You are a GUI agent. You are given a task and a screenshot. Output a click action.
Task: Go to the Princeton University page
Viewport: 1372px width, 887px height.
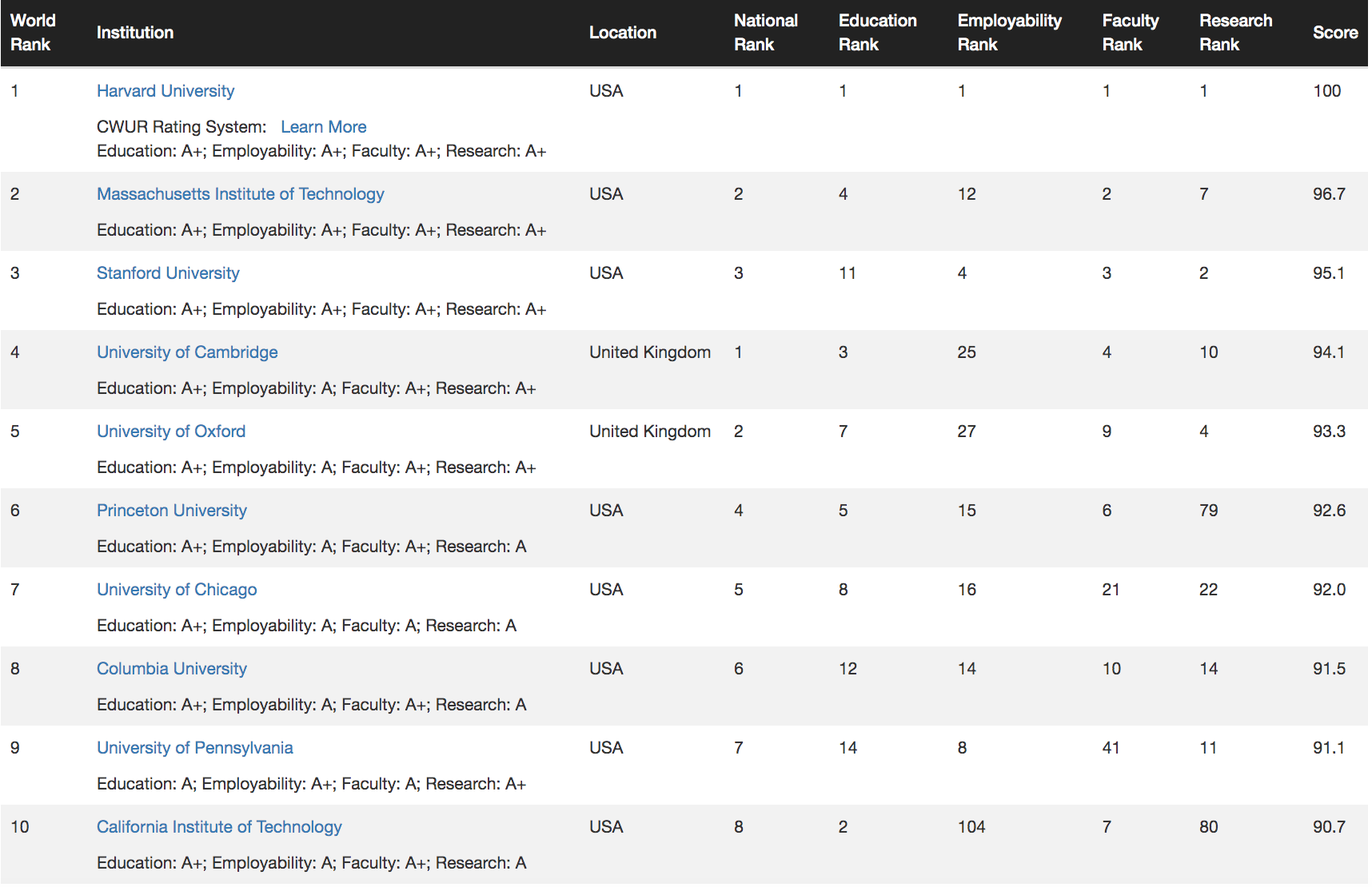(172, 511)
